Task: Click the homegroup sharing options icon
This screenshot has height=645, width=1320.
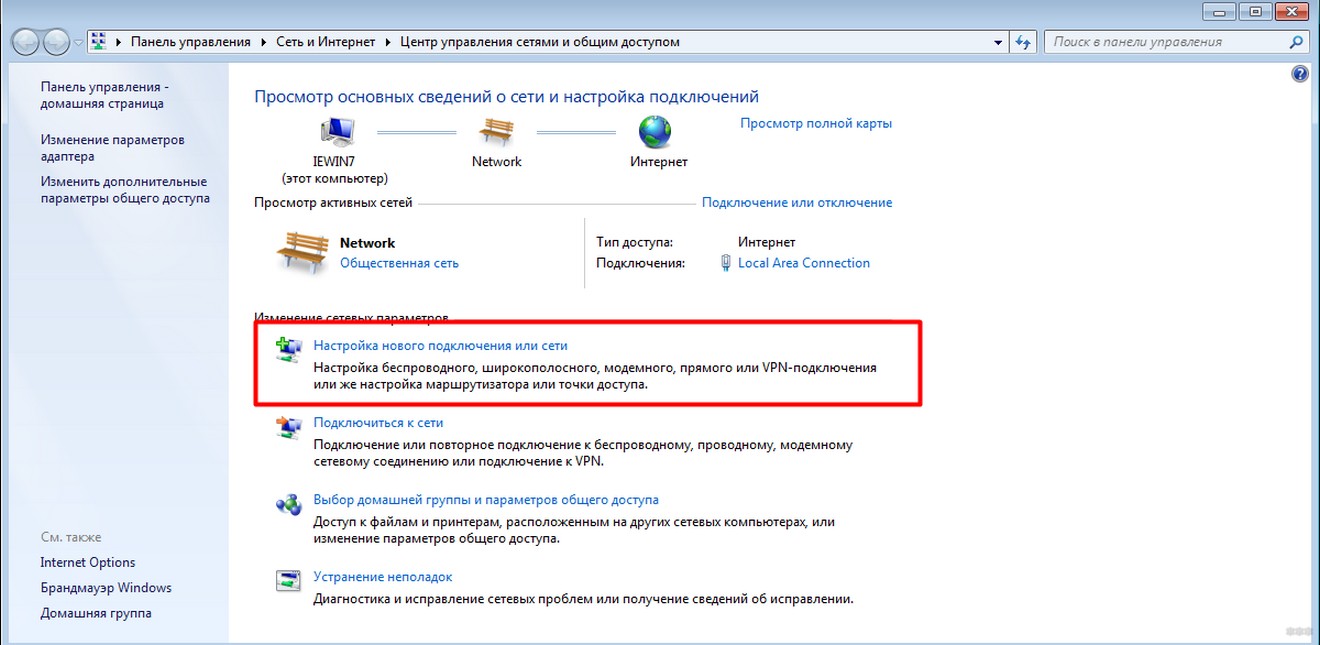Action: (x=288, y=503)
